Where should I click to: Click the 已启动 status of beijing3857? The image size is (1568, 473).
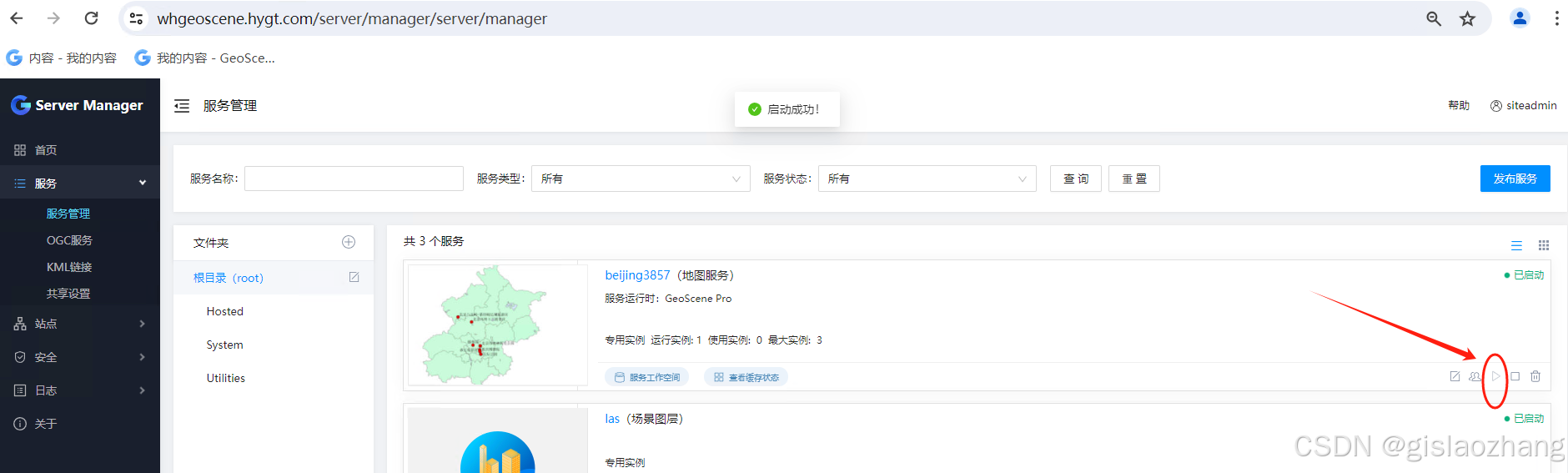1524,275
